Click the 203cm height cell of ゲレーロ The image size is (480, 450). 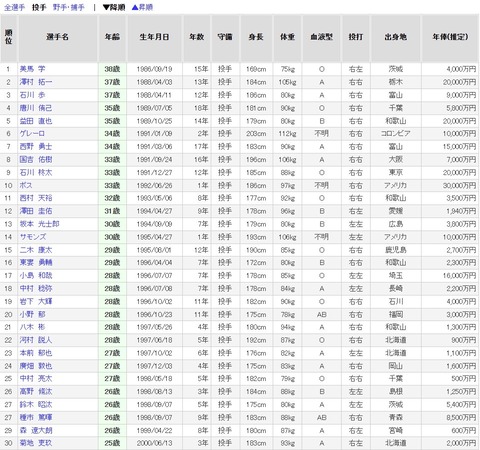click(x=256, y=134)
